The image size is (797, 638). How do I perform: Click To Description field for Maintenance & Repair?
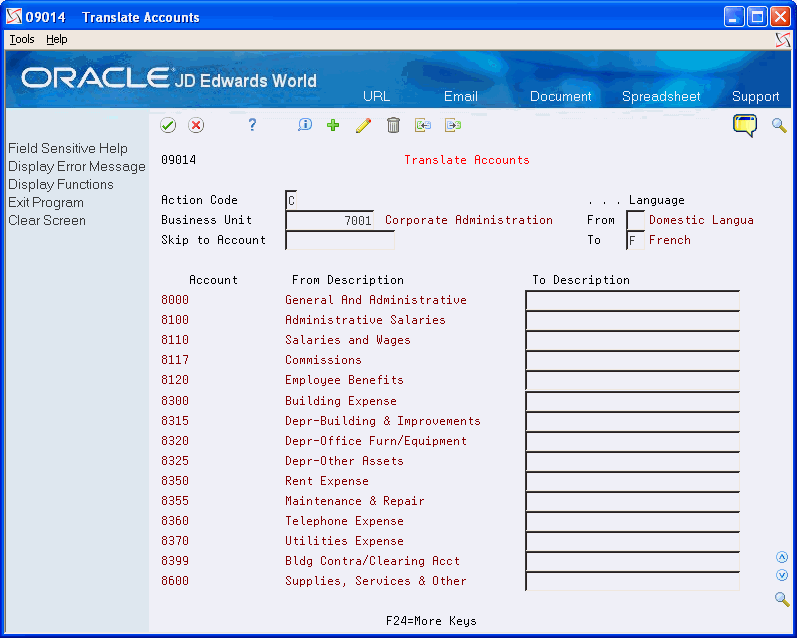pyautogui.click(x=632, y=501)
